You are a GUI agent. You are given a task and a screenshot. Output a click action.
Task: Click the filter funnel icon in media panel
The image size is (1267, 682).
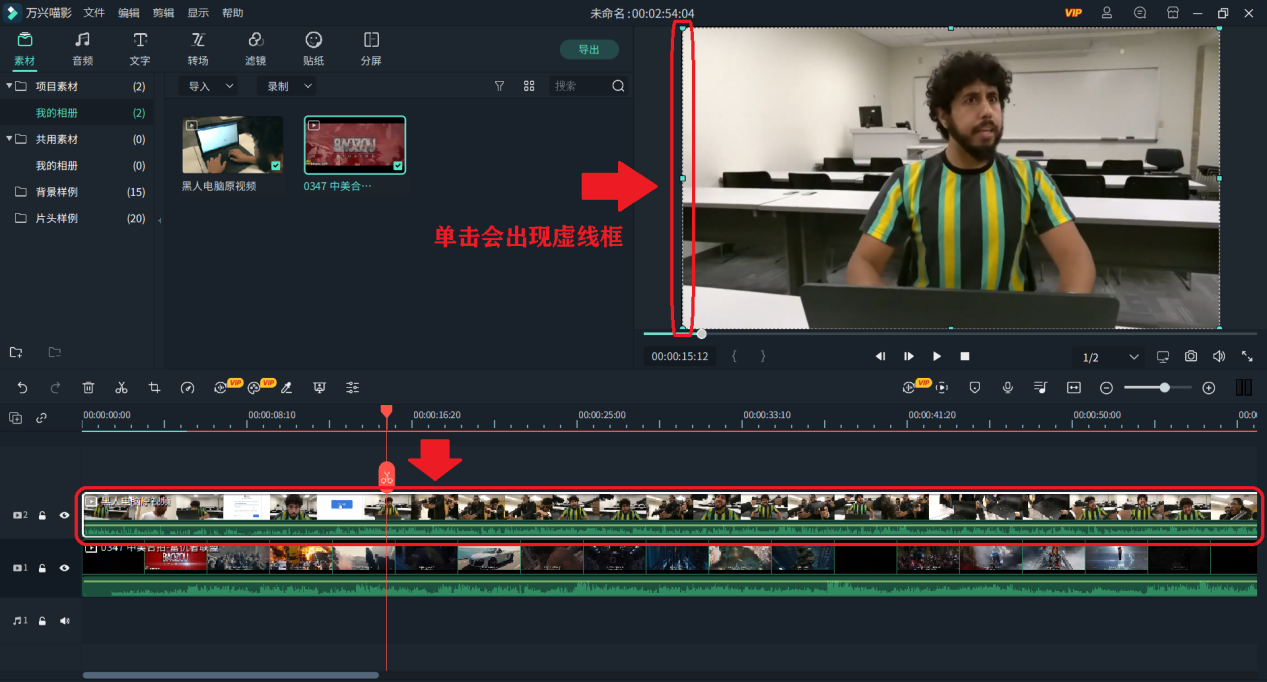(x=499, y=86)
